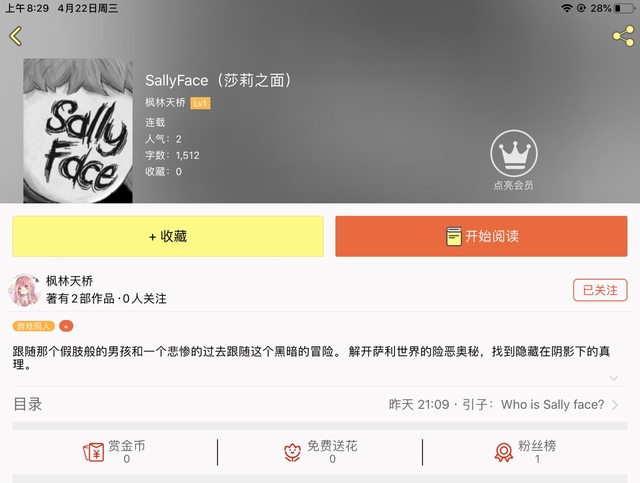Open latest chapter Who is Sally face?

[x=553, y=405]
